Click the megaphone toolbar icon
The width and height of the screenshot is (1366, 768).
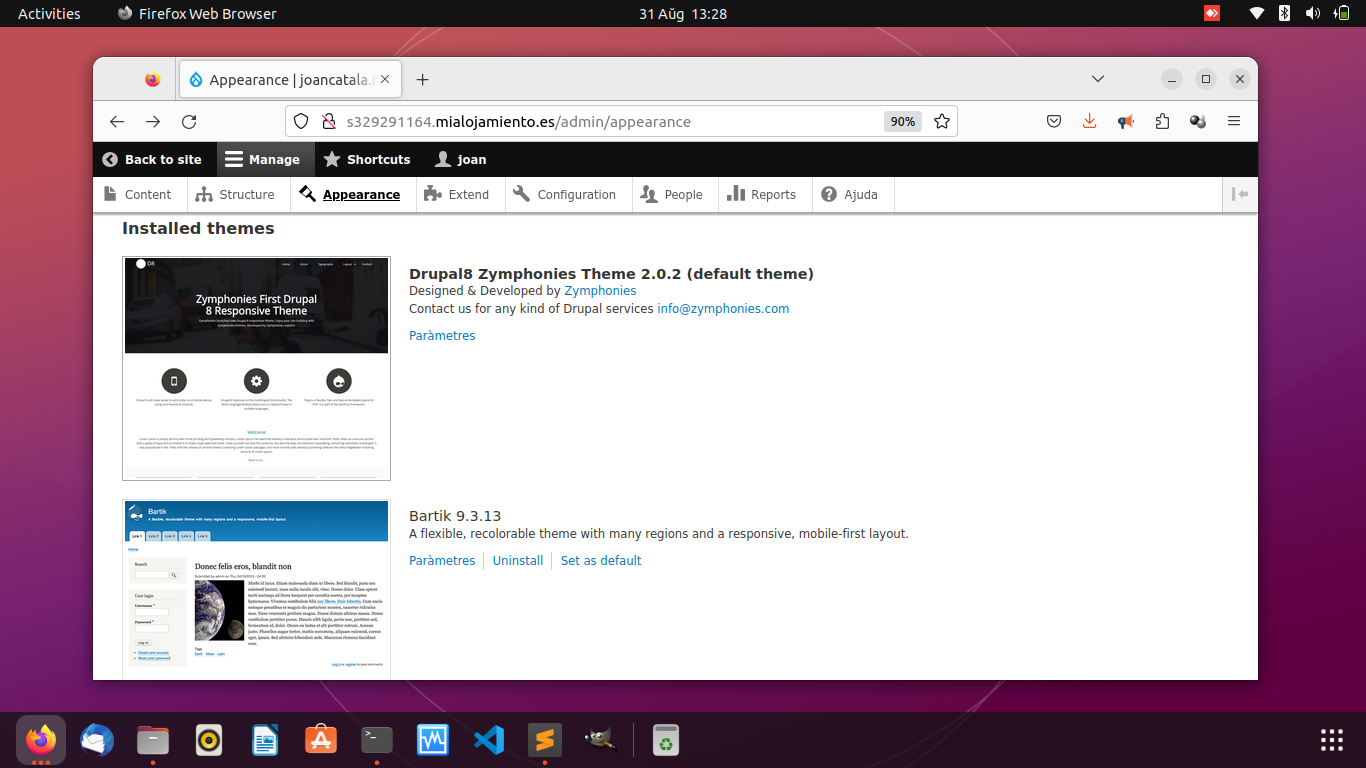pos(1126,121)
